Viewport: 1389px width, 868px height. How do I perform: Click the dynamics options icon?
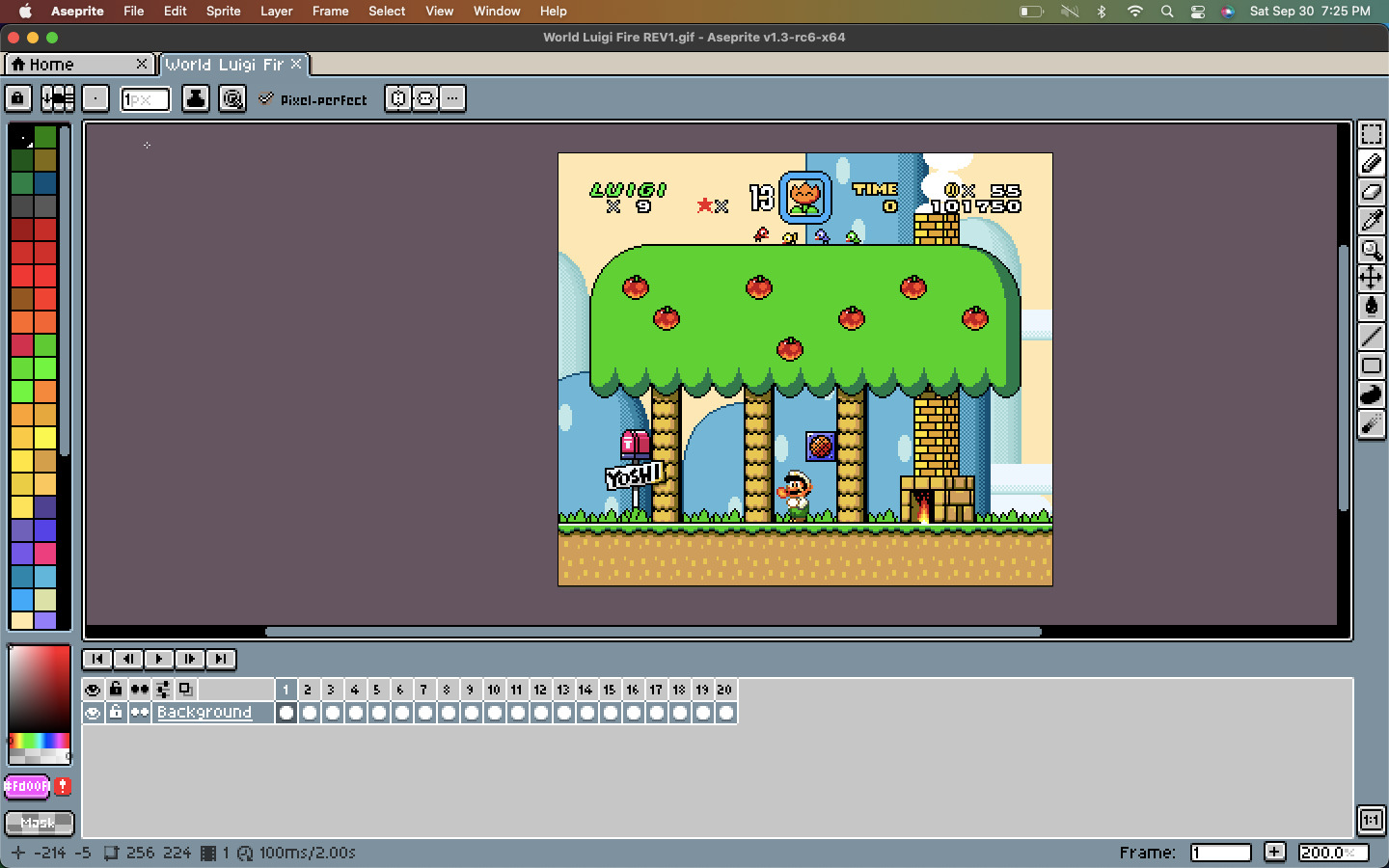[x=232, y=98]
